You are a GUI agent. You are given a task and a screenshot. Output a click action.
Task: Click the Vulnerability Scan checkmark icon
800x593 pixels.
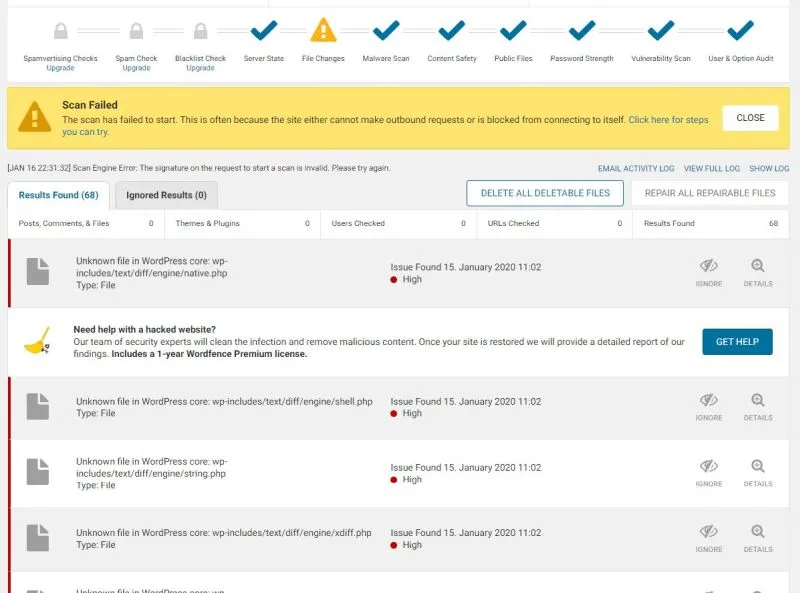(661, 31)
